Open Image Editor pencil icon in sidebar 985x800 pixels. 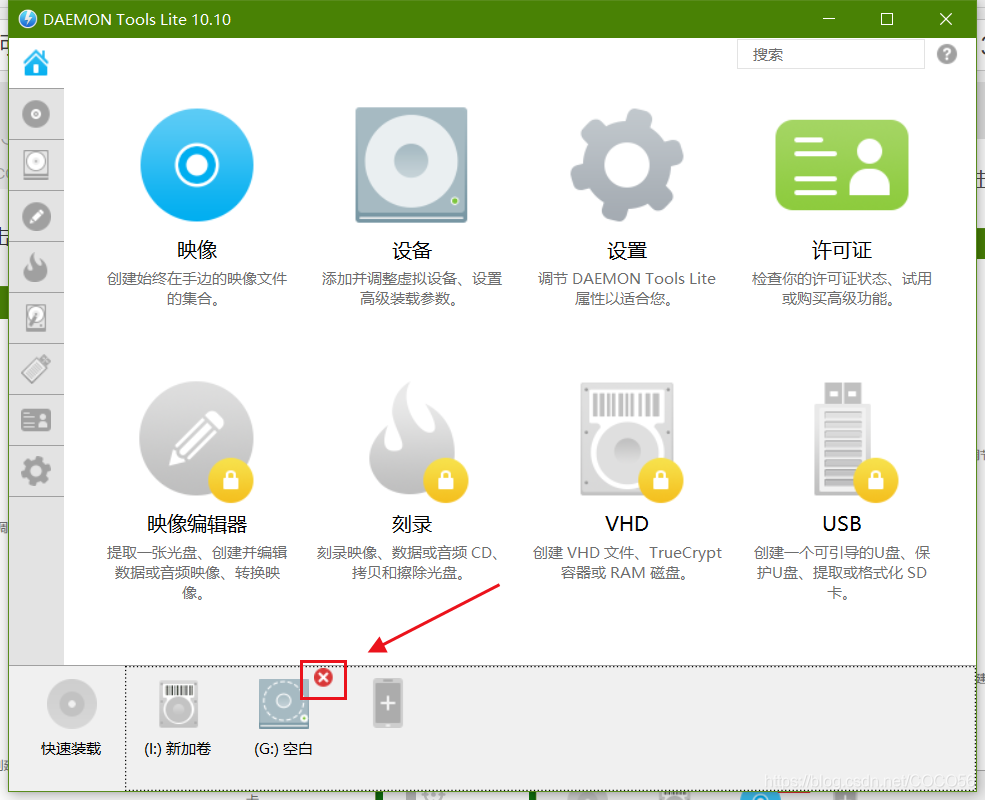36,217
